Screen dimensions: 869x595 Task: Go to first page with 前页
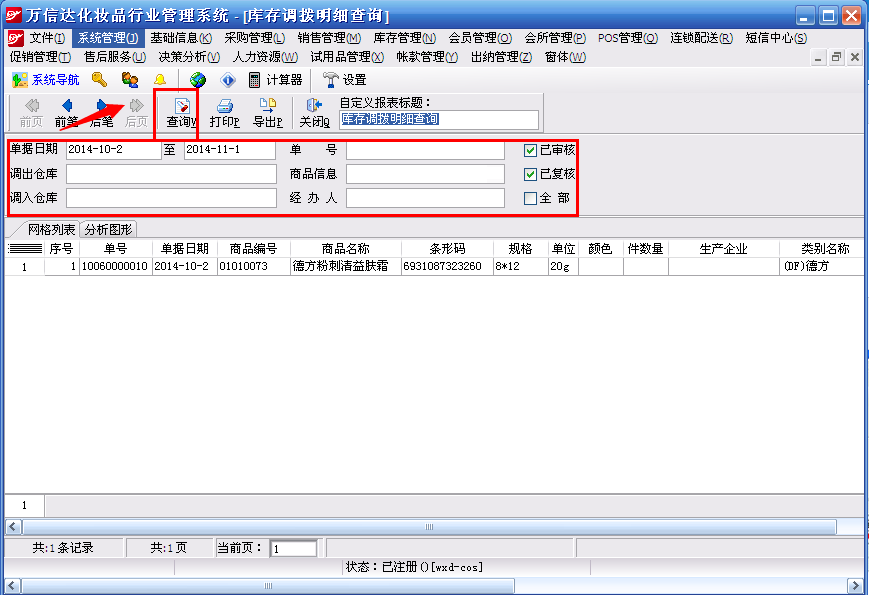(x=31, y=113)
